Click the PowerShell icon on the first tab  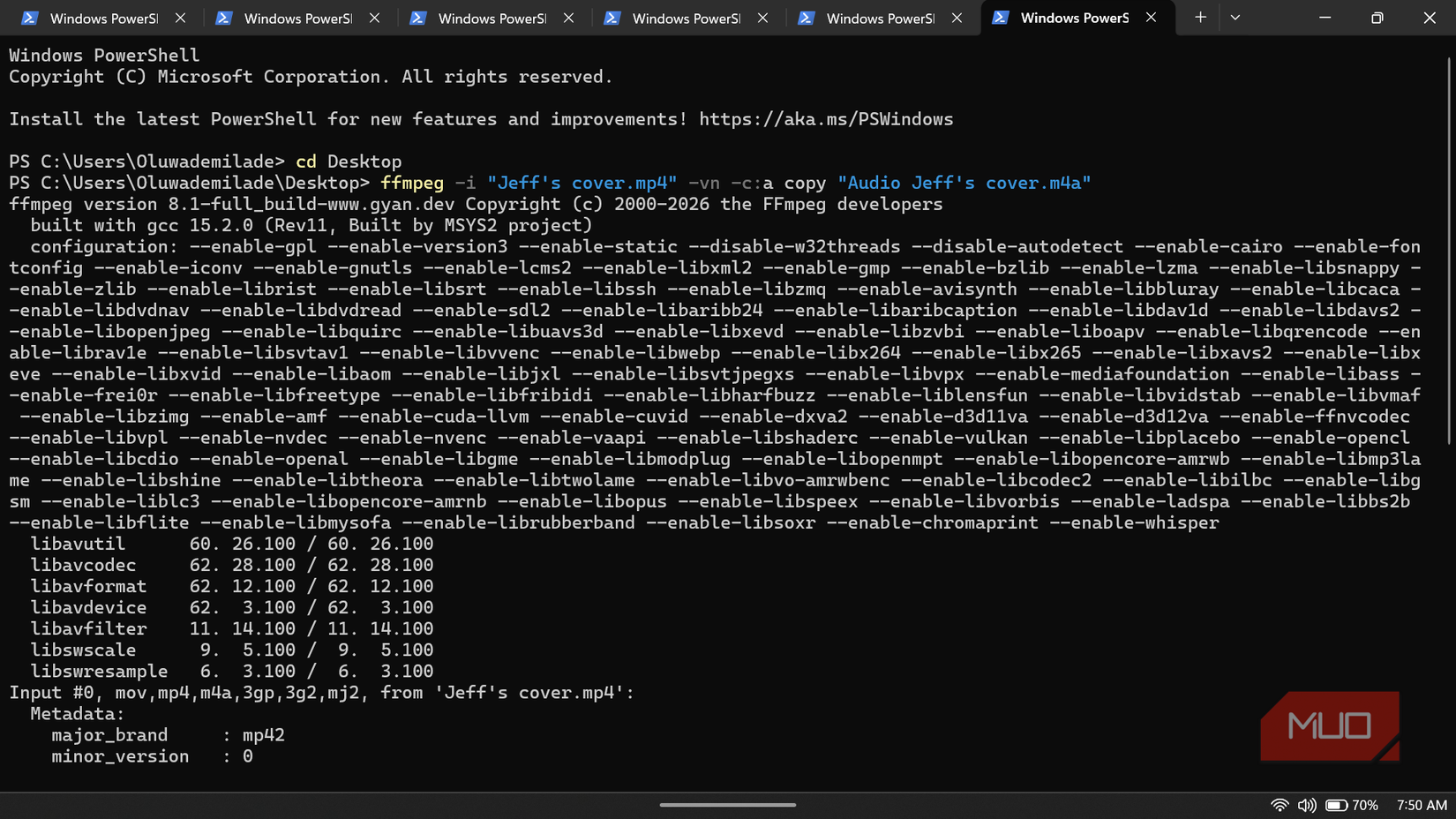point(30,18)
